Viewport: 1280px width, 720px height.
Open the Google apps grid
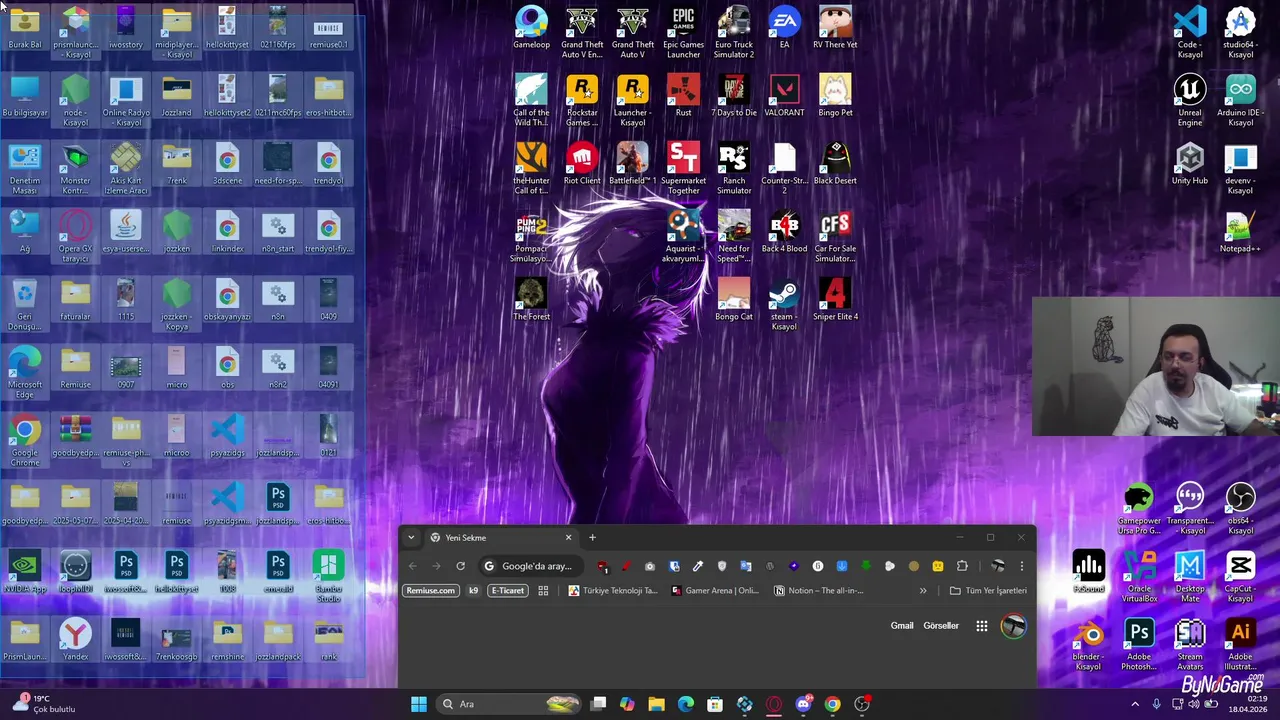pyautogui.click(x=982, y=626)
